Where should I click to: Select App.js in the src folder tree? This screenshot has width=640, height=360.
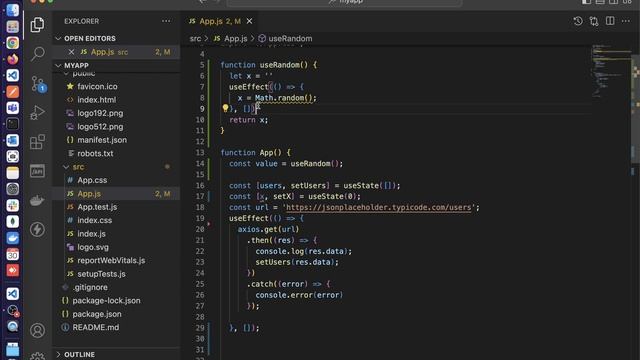[x=89, y=193]
